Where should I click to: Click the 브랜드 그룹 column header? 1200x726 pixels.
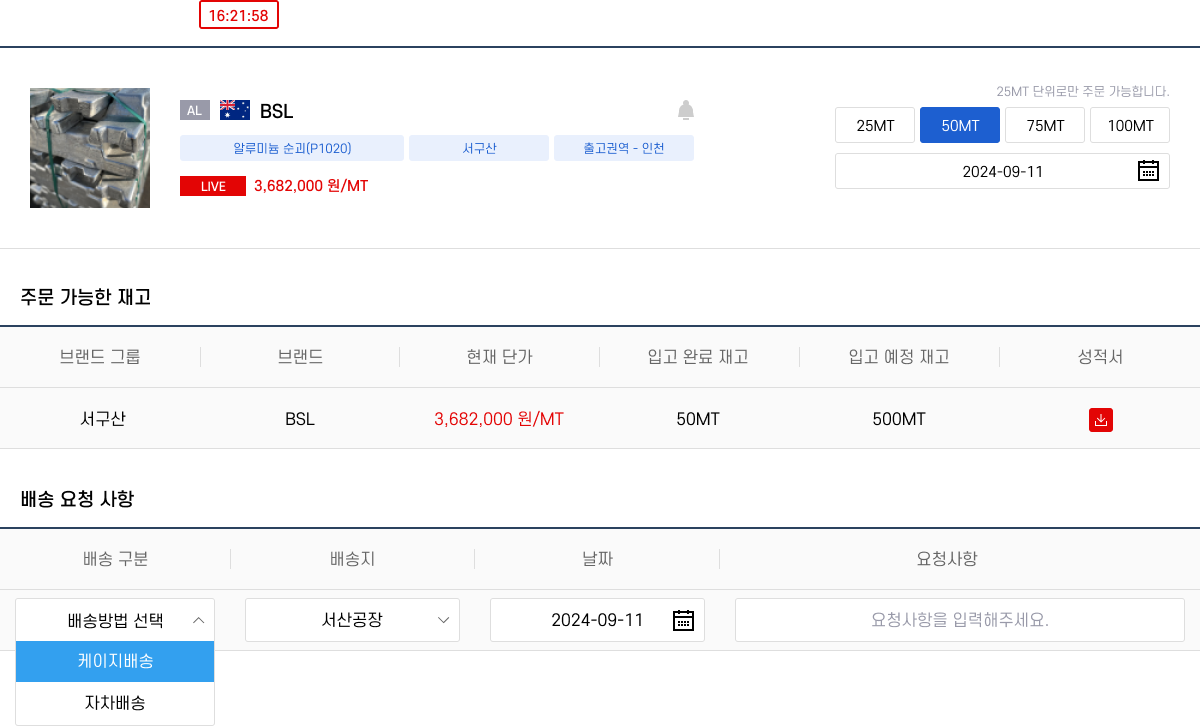[100, 357]
